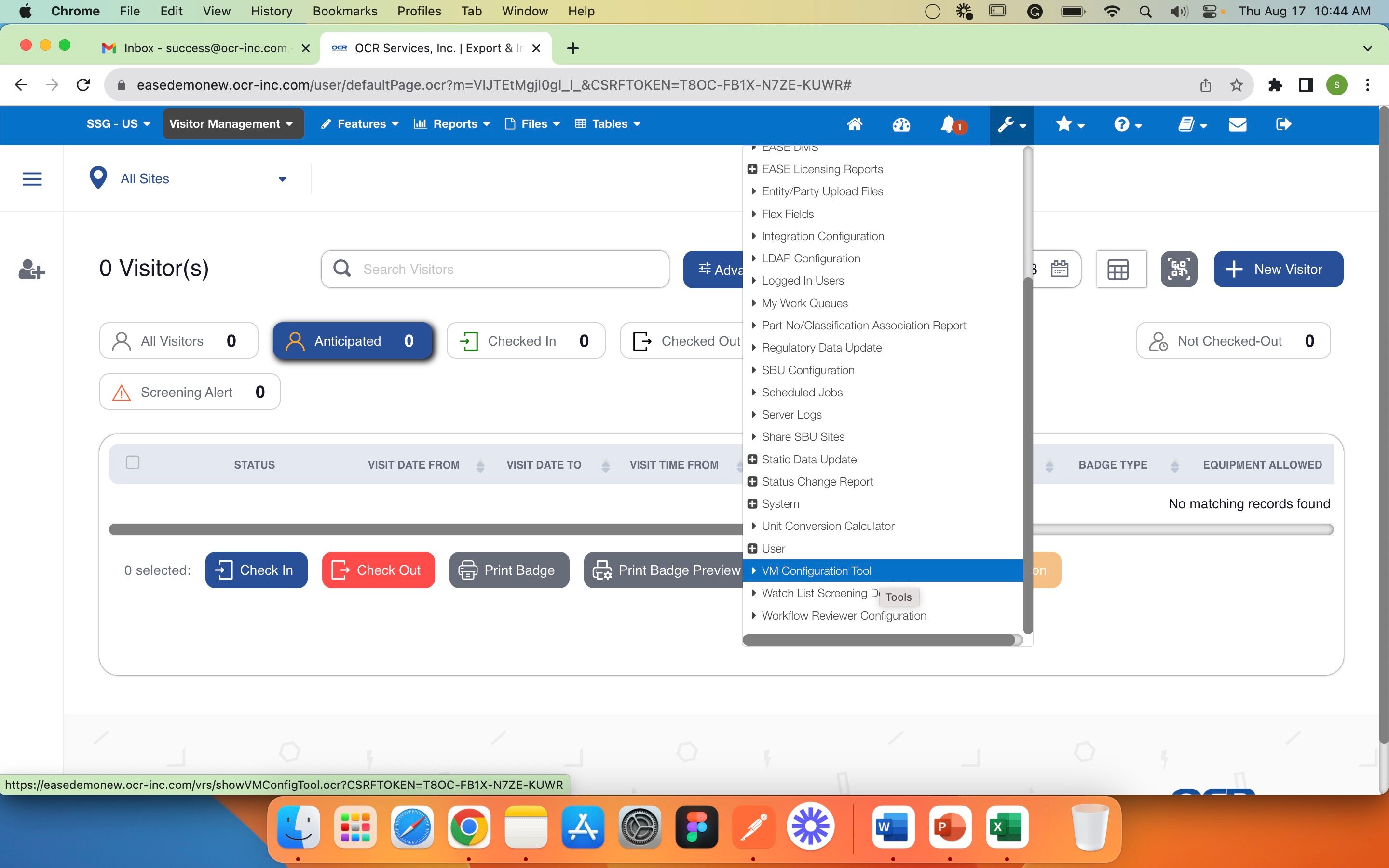Open the dashboard gauge icon
The height and width of the screenshot is (868, 1389).
[901, 124]
